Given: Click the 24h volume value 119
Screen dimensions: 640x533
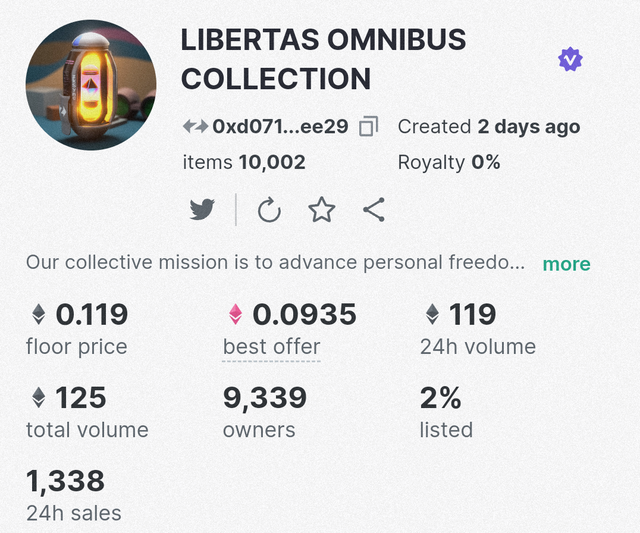Looking at the screenshot, I should pyautogui.click(x=472, y=314).
